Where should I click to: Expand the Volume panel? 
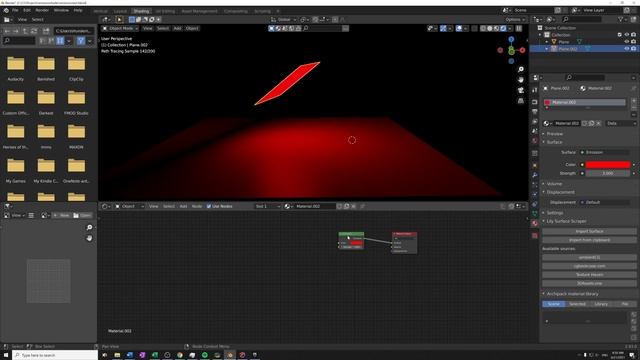coord(553,184)
